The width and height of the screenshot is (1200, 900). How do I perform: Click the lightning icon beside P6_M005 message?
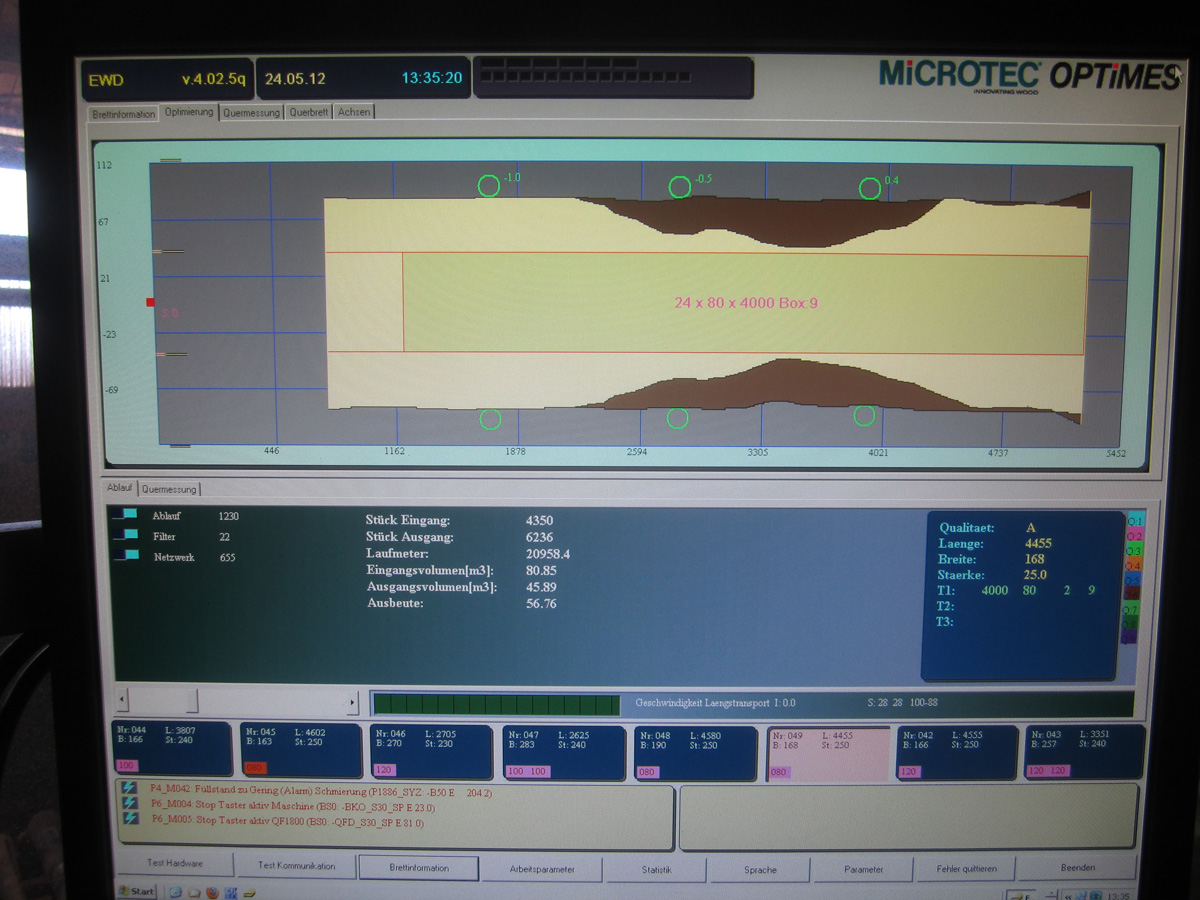(129, 819)
